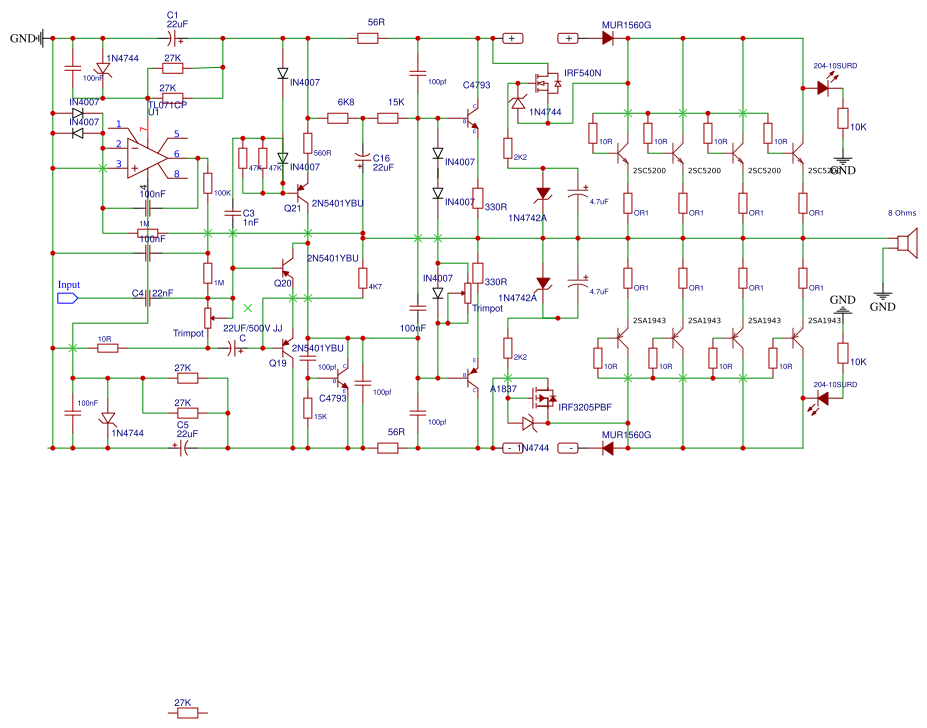The height and width of the screenshot is (728, 927).
Task: Click the Q19 transistor symbol
Action: 286,348
